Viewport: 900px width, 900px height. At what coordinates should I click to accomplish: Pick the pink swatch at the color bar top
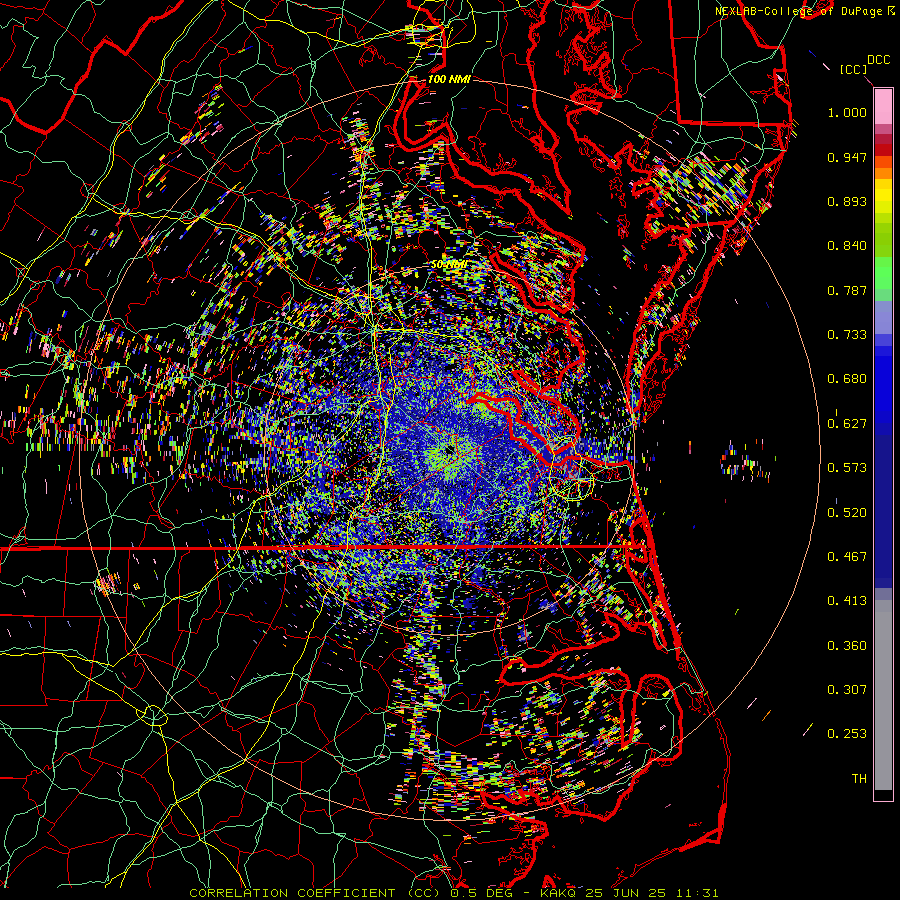[x=883, y=106]
